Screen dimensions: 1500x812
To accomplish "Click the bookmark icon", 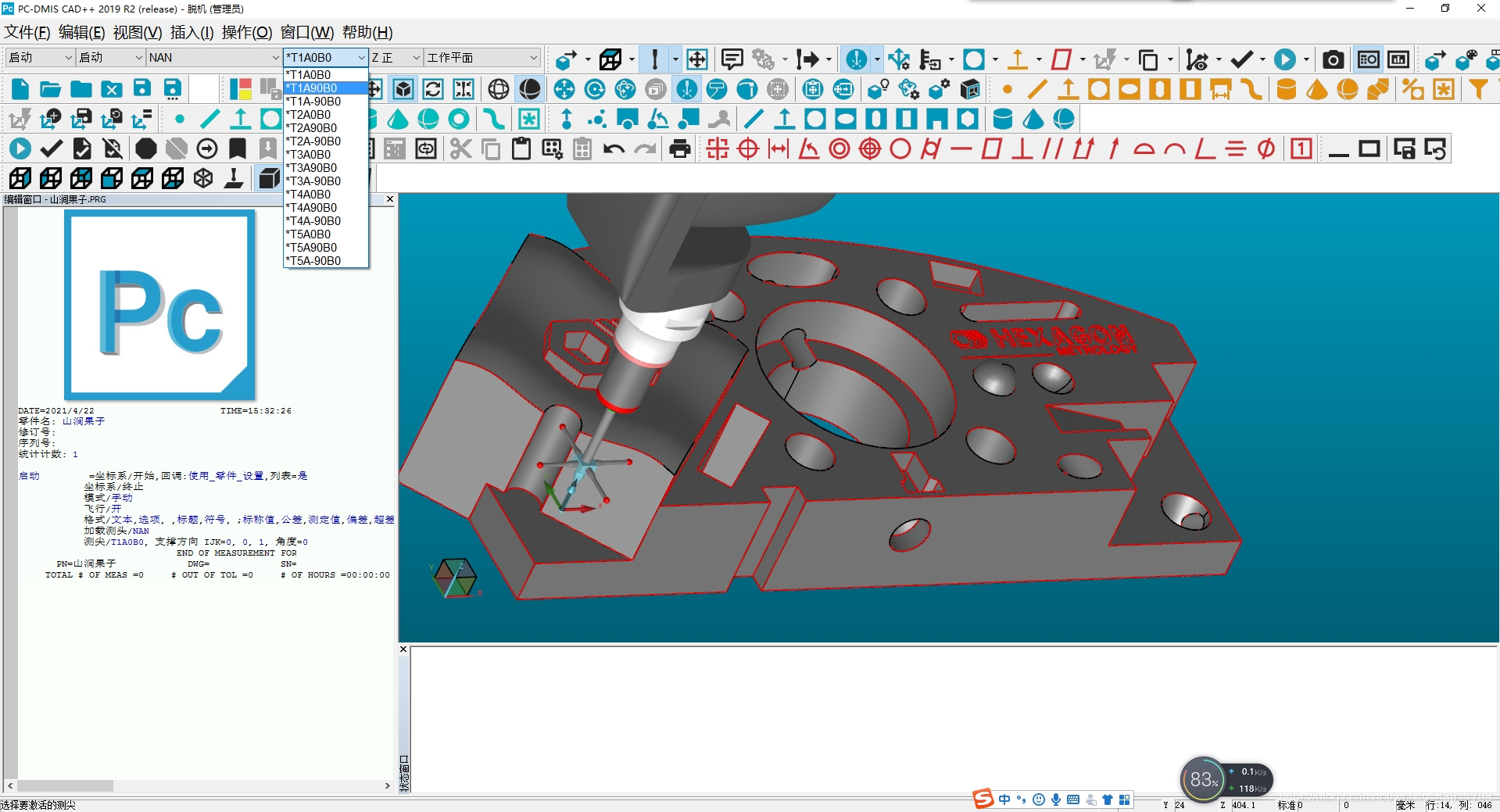I will pos(238,148).
